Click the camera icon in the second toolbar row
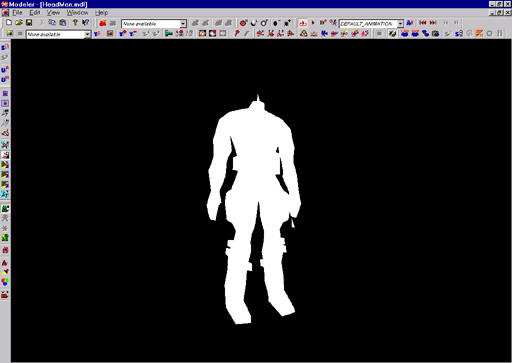The width and height of the screenshot is (512, 363). click(435, 34)
